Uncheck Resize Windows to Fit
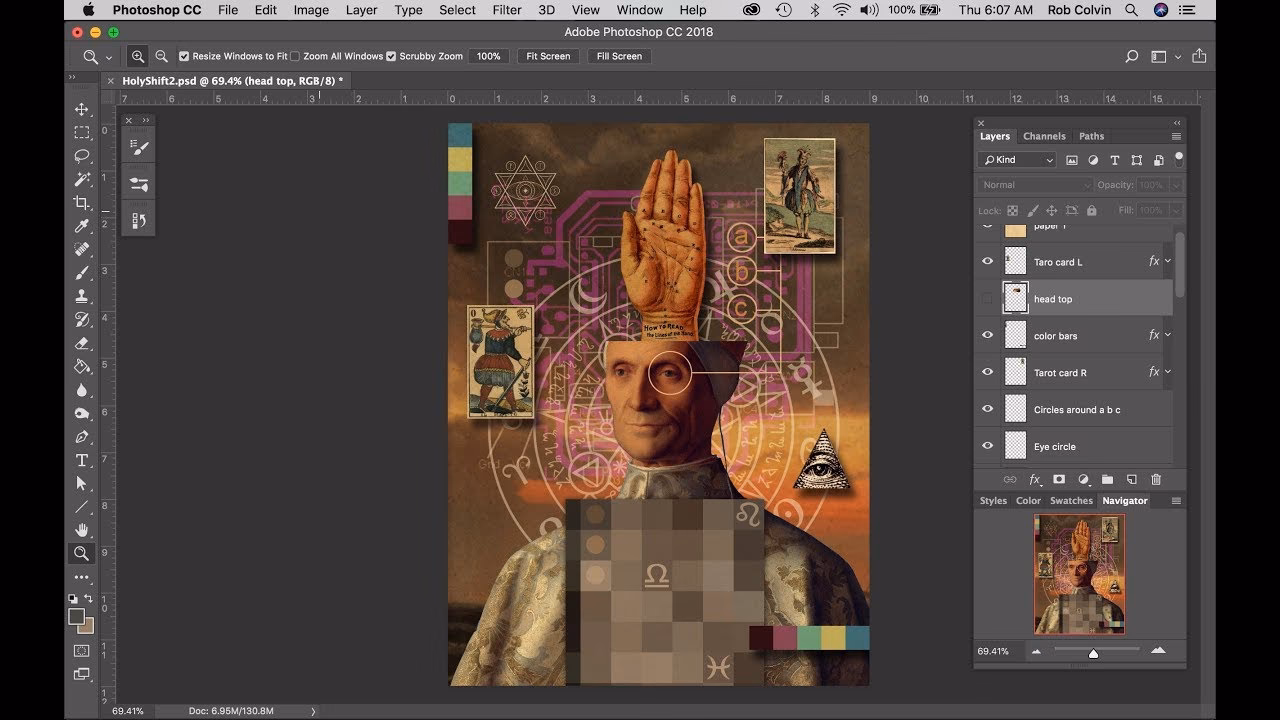The image size is (1280, 720). tap(185, 56)
